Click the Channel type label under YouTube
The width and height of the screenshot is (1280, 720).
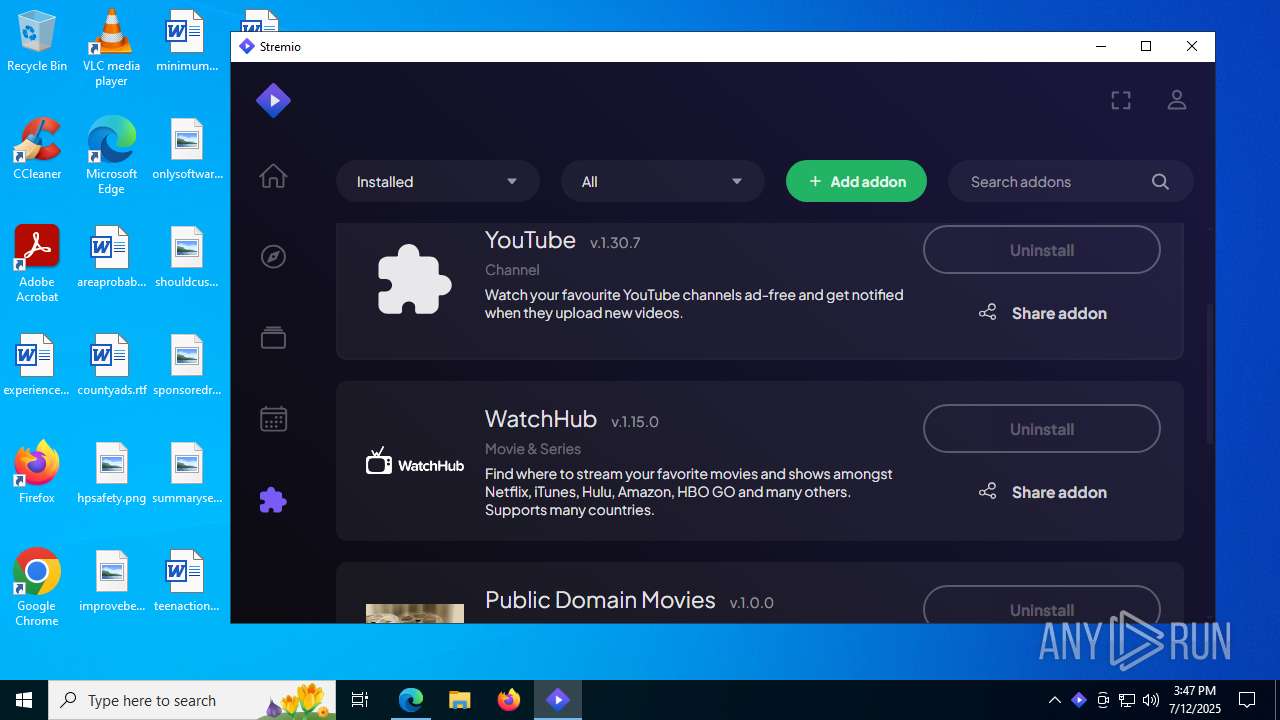(x=512, y=270)
